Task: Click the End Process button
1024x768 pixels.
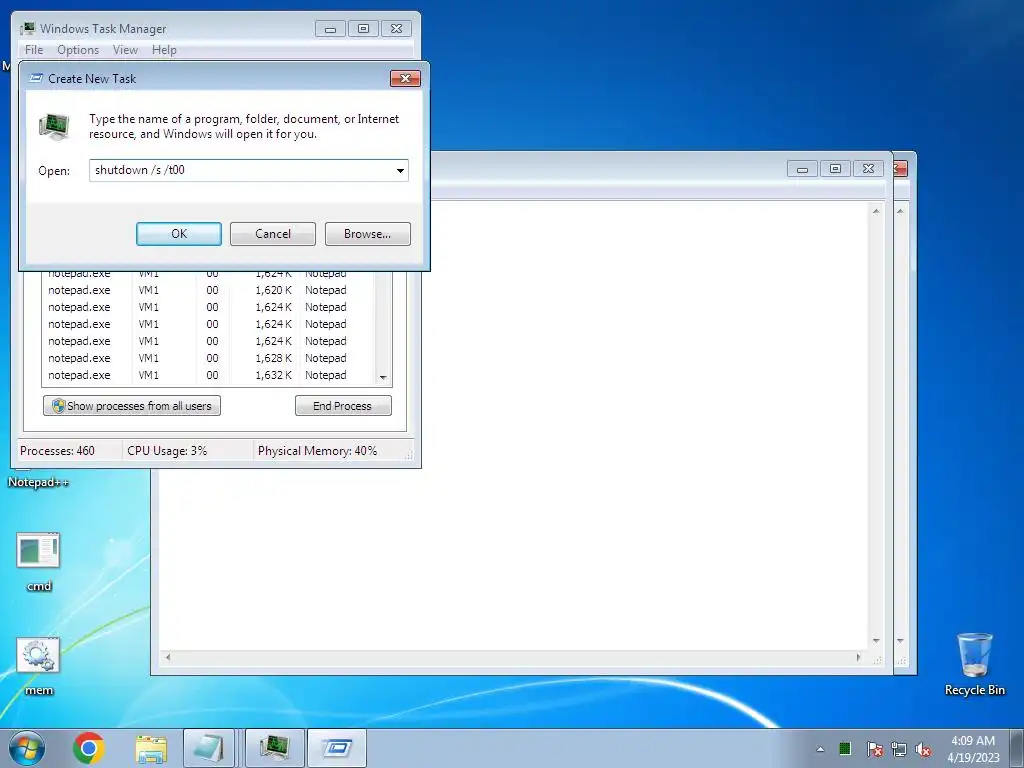Action: point(343,406)
